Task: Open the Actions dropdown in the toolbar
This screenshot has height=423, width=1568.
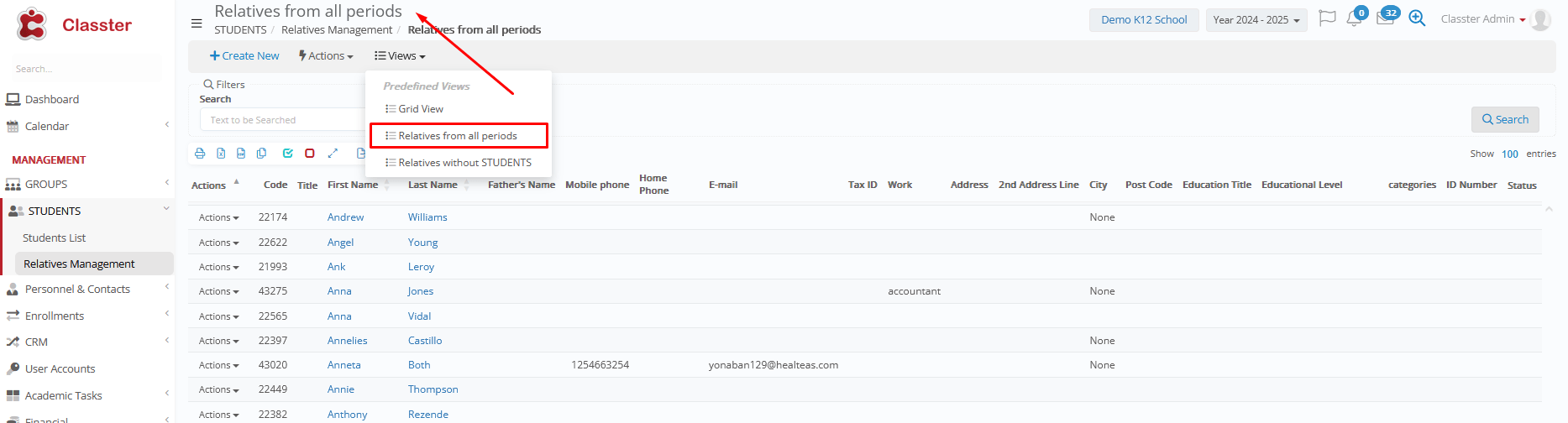Action: click(x=326, y=56)
